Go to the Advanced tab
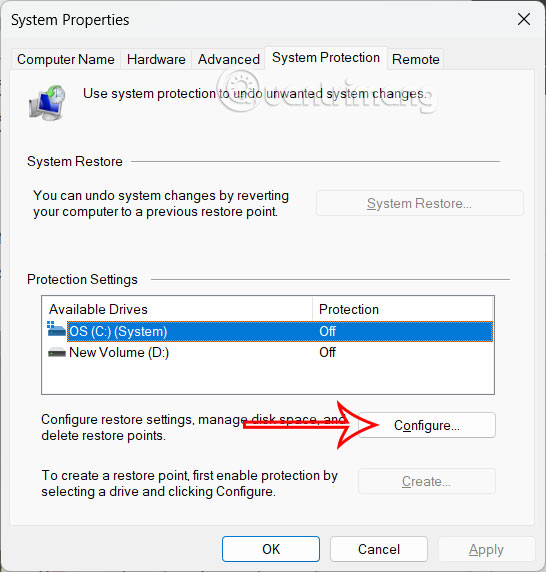Image resolution: width=546 pixels, height=572 pixels. [229, 59]
